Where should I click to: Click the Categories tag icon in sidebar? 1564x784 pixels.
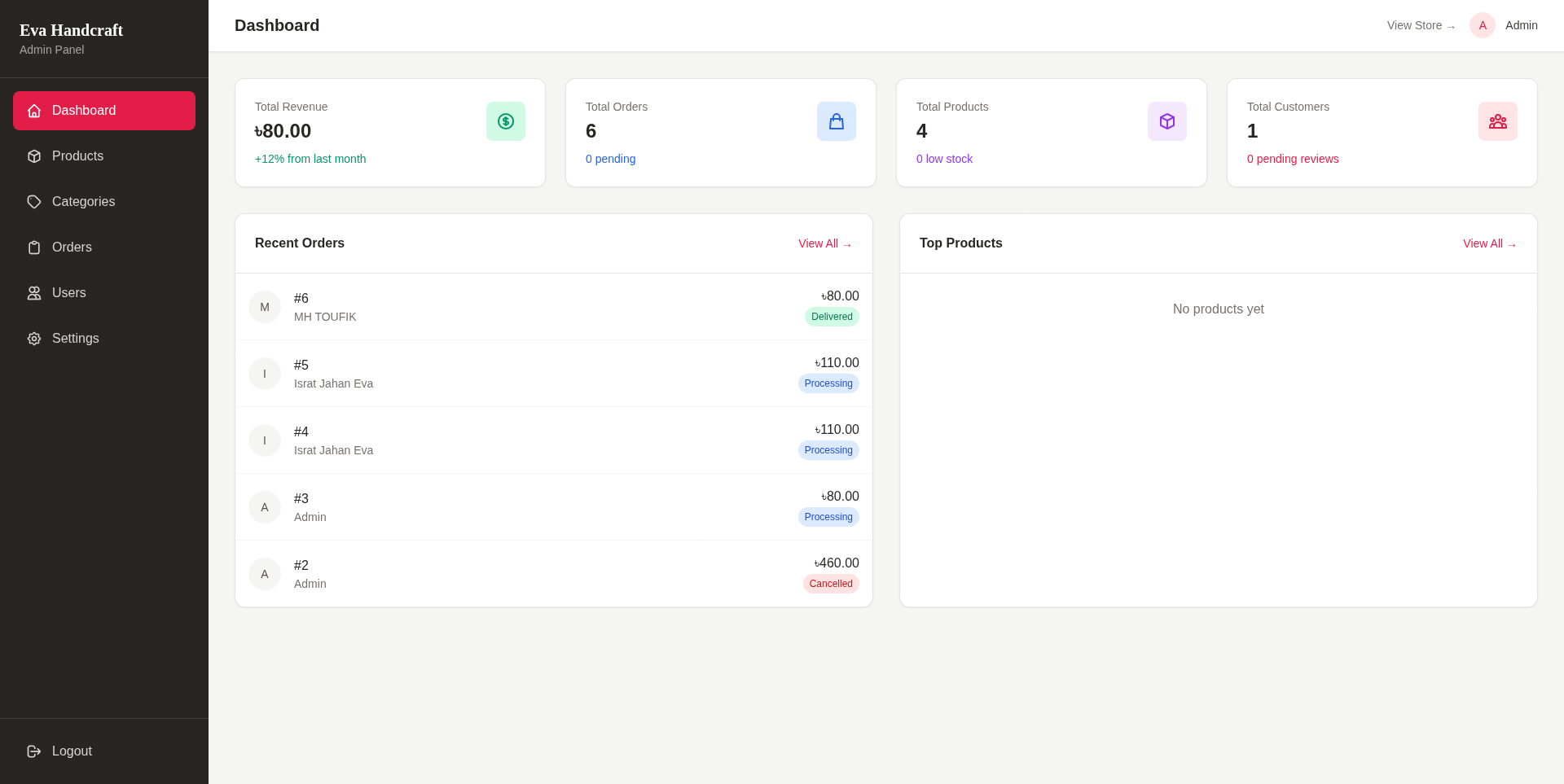(34, 202)
